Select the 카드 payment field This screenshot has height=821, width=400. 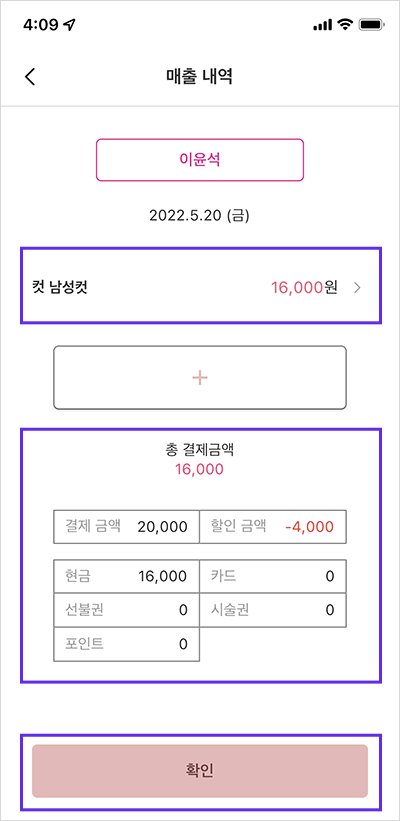pyautogui.click(x=273, y=576)
